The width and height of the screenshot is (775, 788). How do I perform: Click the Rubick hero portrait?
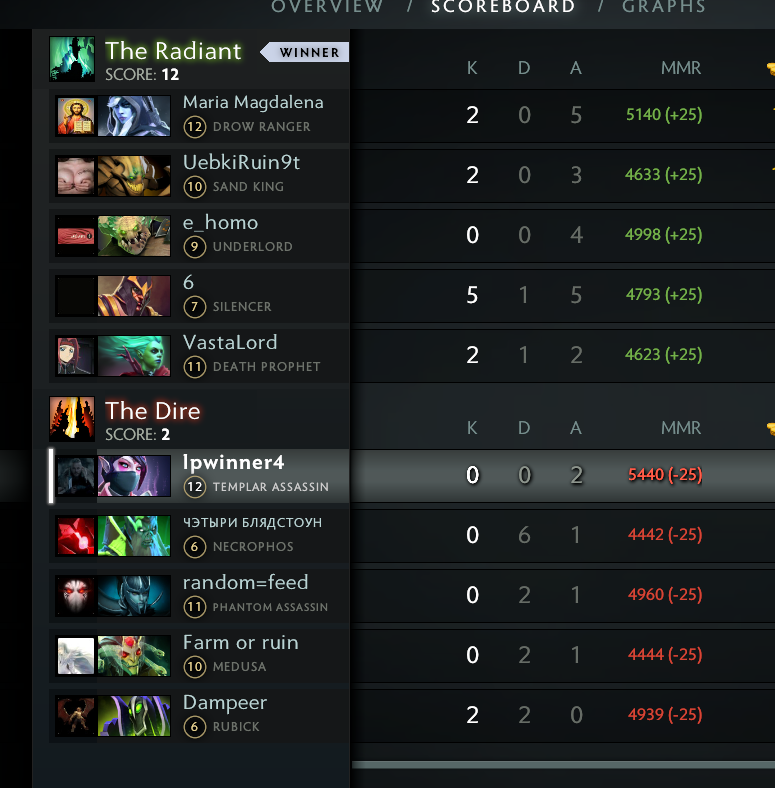(134, 716)
